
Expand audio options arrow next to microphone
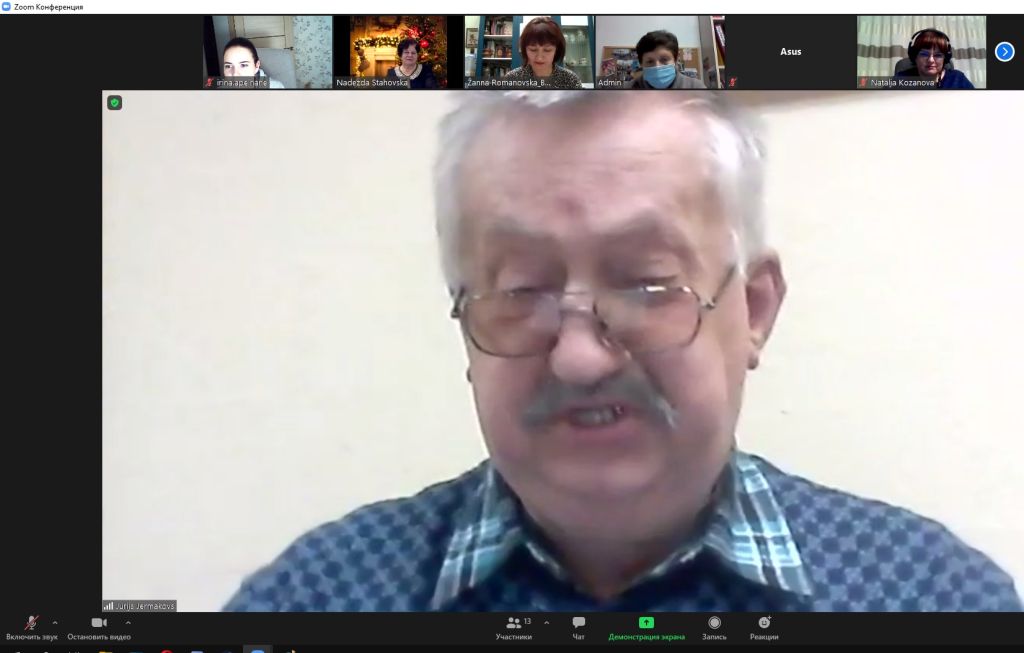pos(55,622)
